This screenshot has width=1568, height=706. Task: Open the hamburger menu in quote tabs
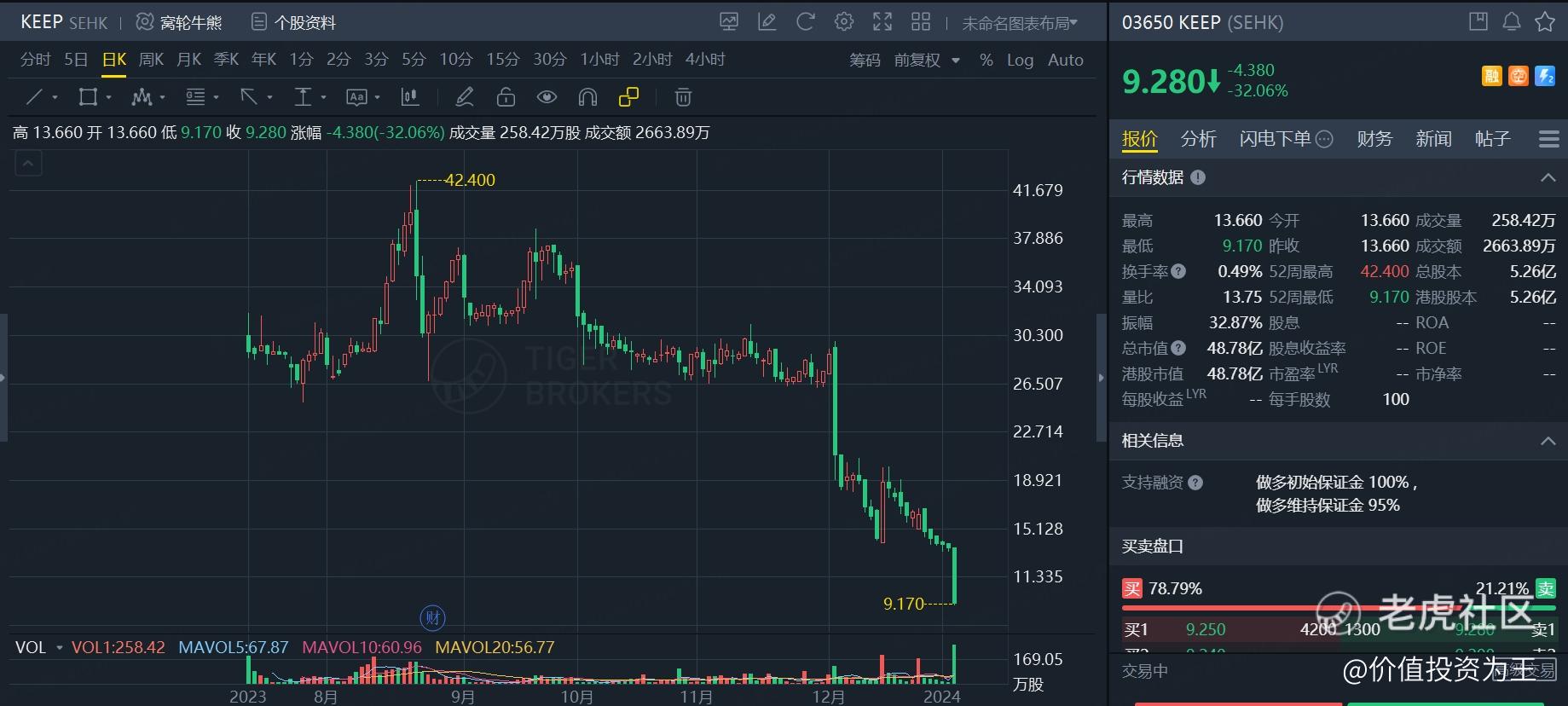pos(1549,139)
